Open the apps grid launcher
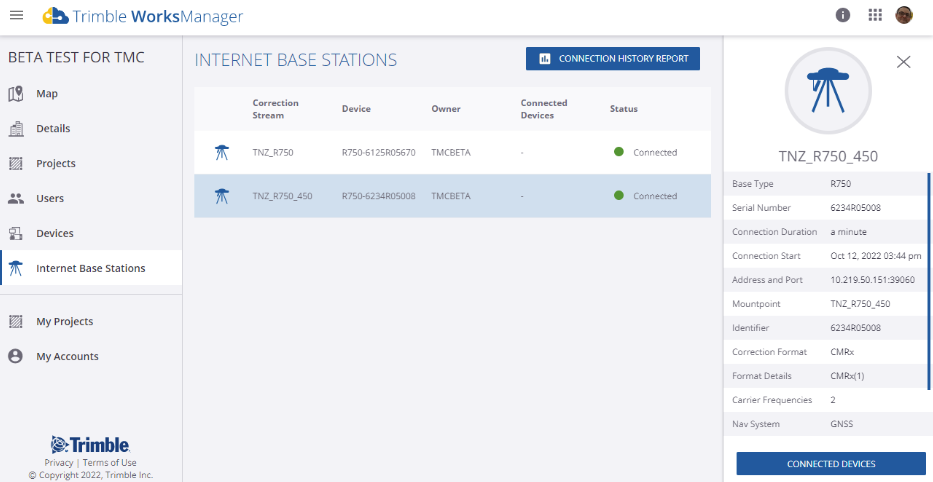 point(875,15)
